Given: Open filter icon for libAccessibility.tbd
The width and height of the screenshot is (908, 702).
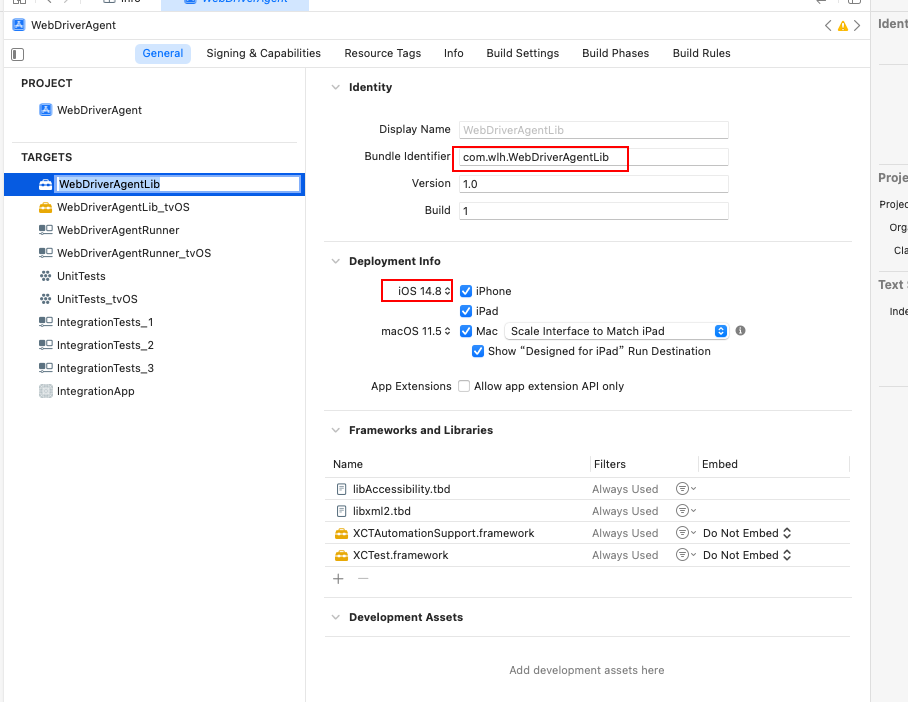Looking at the screenshot, I should (685, 489).
